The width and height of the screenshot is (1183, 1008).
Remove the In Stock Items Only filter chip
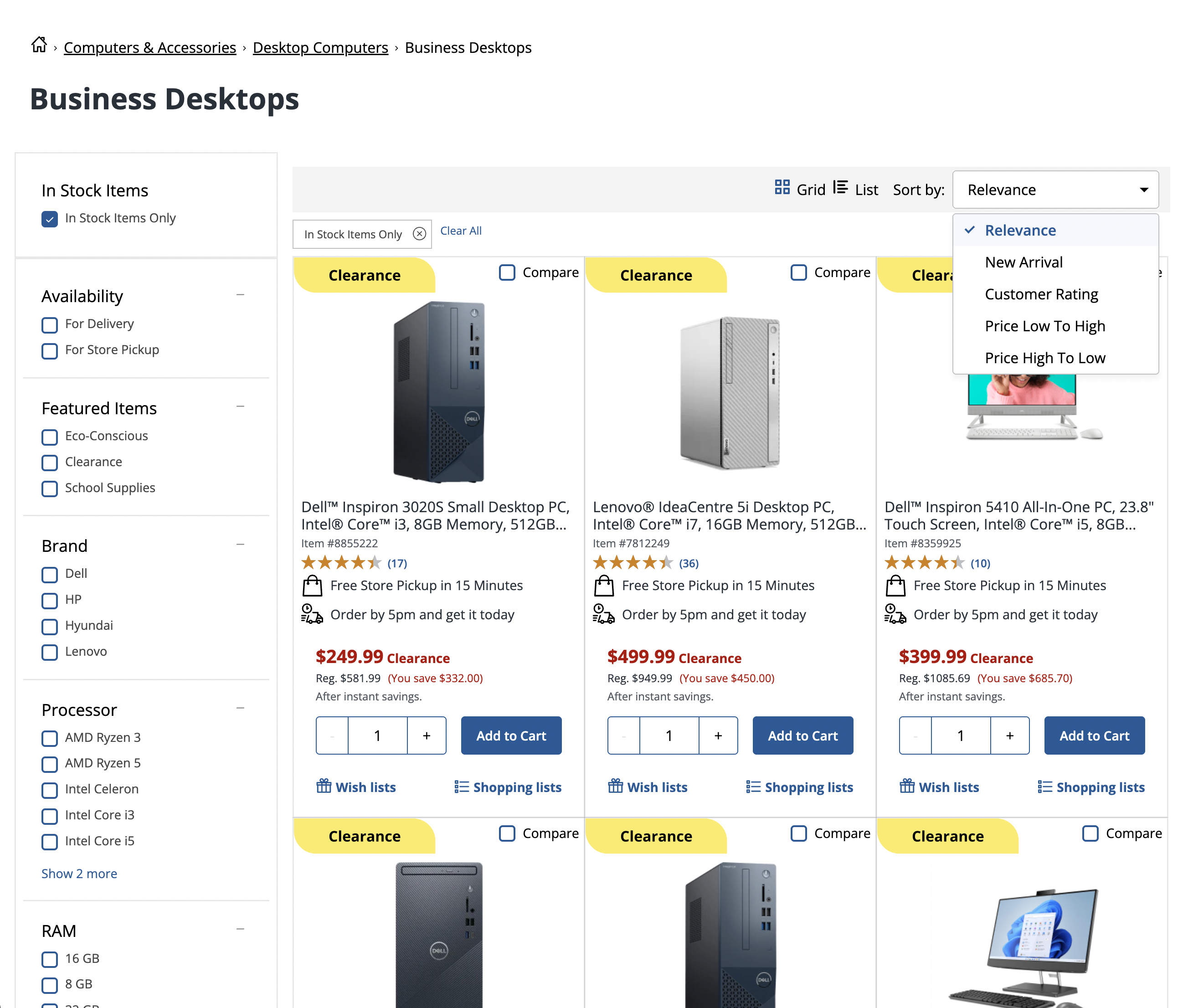[x=420, y=233]
